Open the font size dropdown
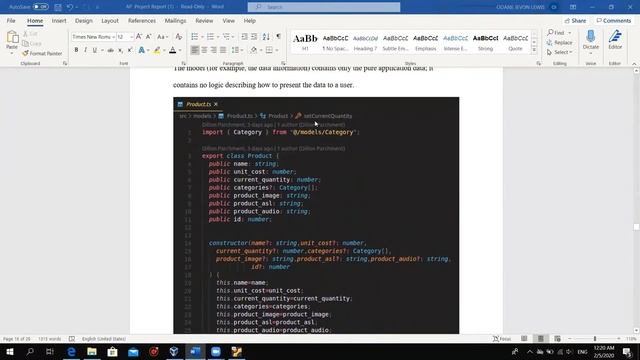This screenshot has height=360, width=640. point(131,37)
